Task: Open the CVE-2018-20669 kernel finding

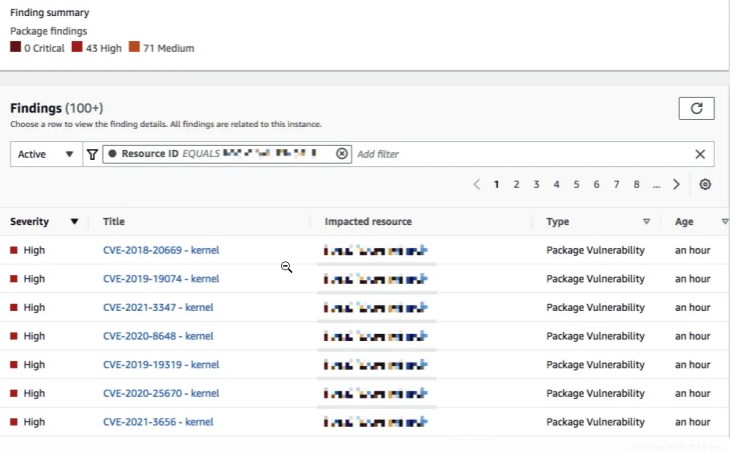Action: point(160,250)
